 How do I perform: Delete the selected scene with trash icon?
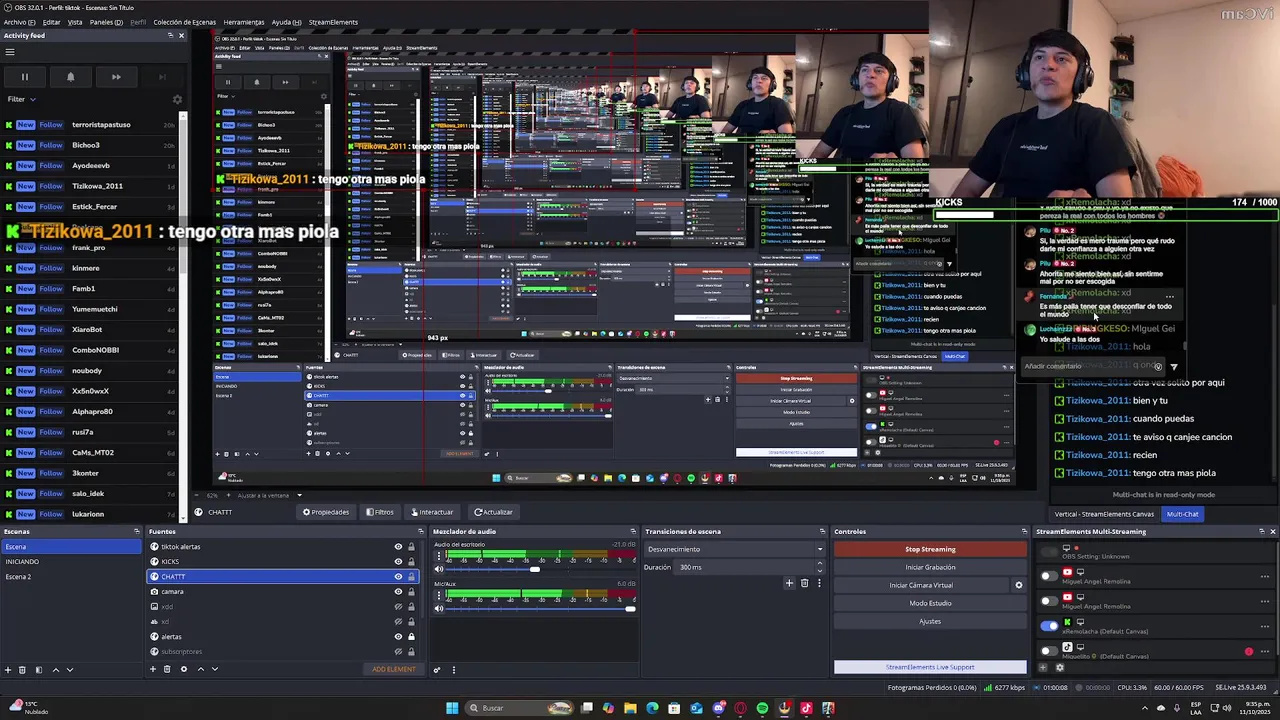23,669
